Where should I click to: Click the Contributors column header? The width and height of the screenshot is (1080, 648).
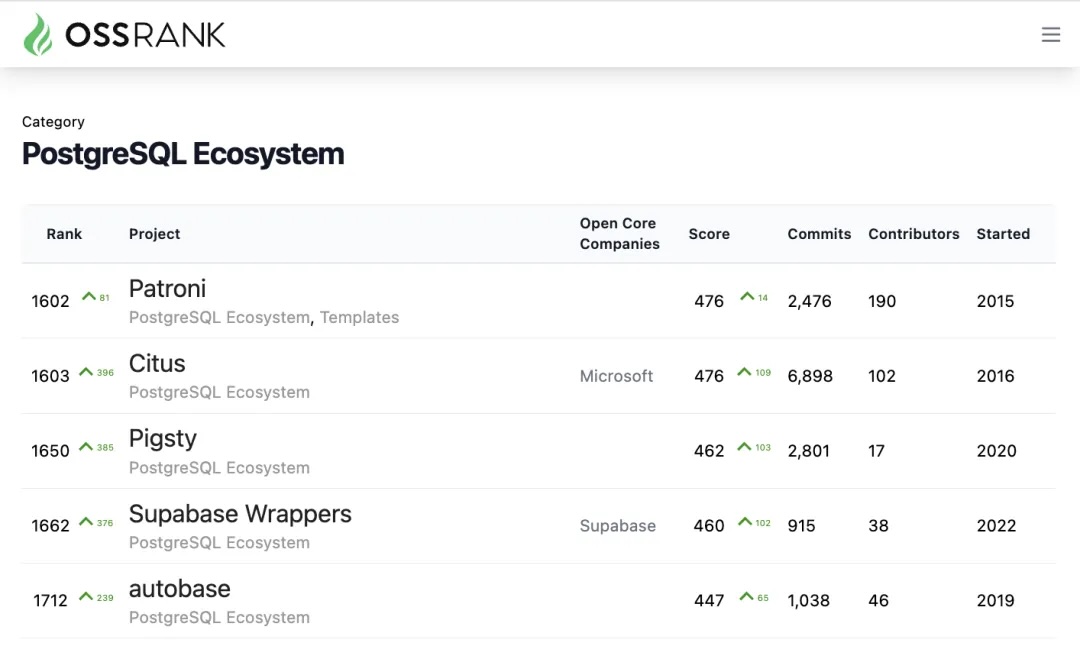tap(913, 234)
